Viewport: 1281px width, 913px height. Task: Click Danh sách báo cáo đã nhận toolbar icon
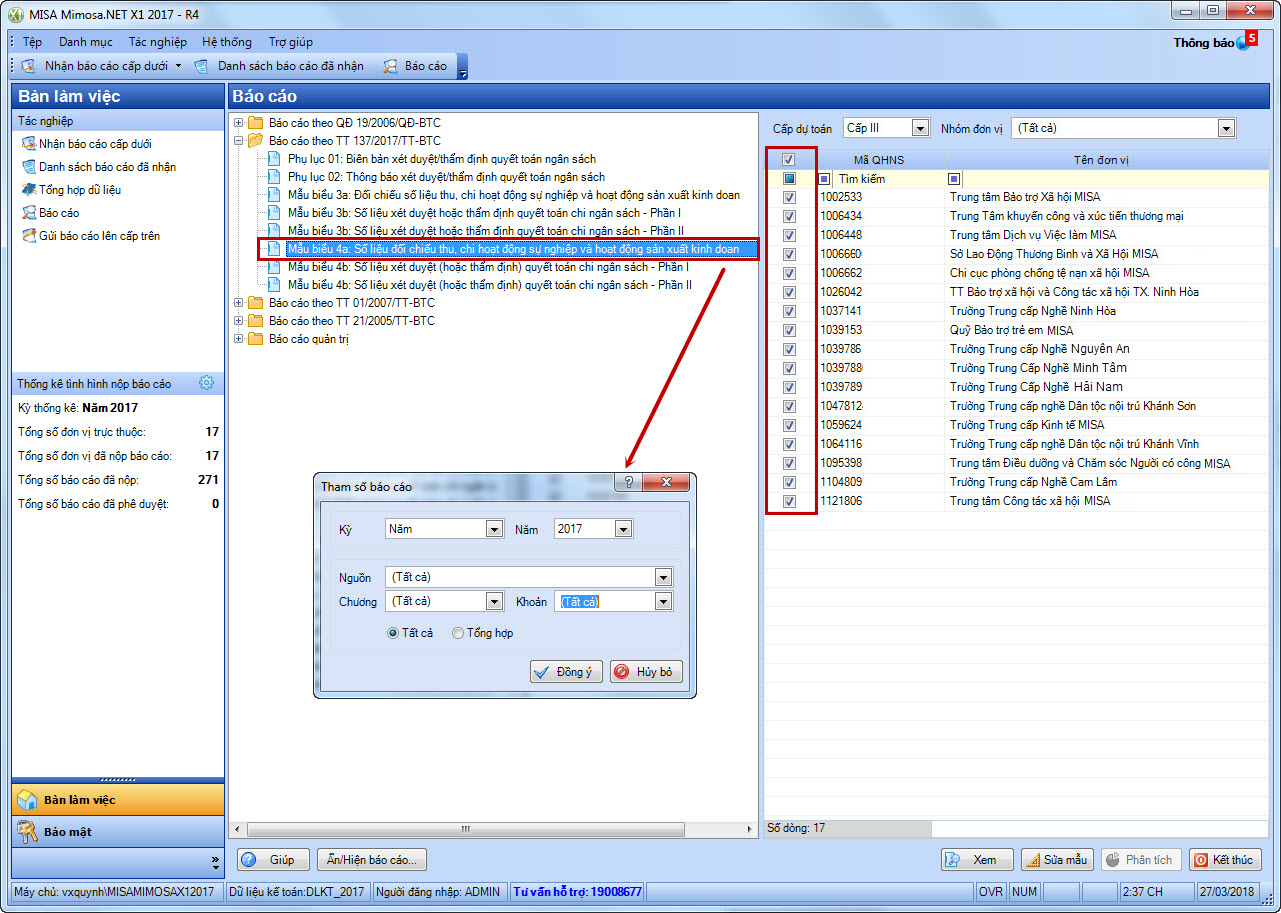click(x=201, y=66)
